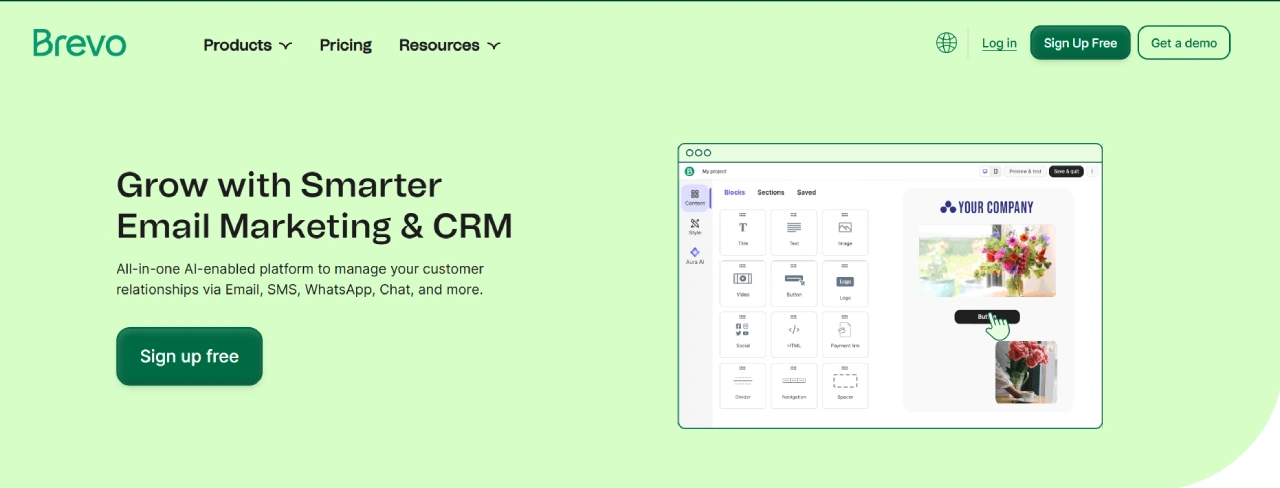Viewport: 1280px width, 488px height.
Task: Click Preview & test in the editor
Action: click(x=1025, y=171)
